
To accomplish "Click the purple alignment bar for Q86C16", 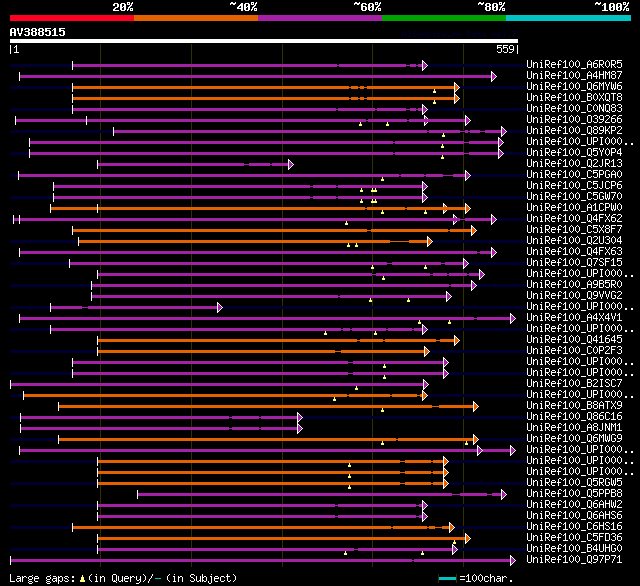I will [x=159, y=417].
